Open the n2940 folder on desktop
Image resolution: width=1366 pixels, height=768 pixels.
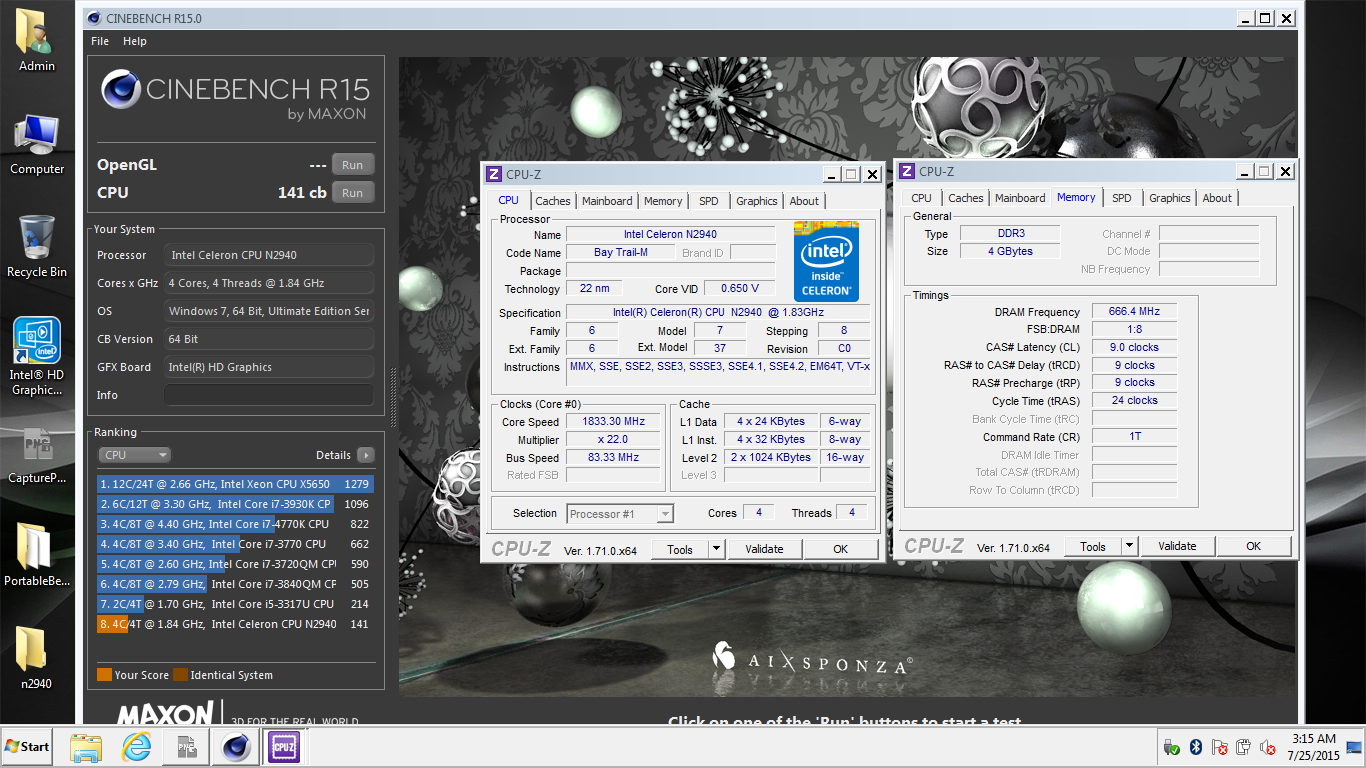pyautogui.click(x=37, y=658)
